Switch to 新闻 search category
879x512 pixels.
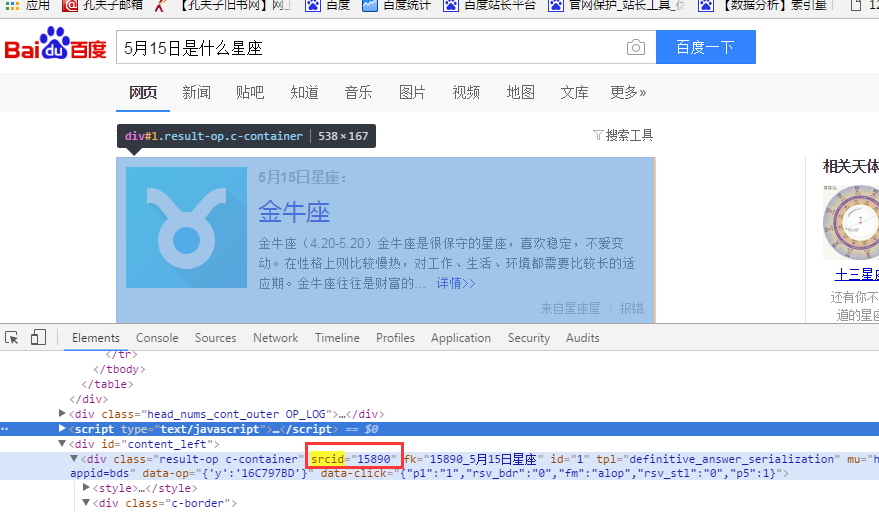196,93
